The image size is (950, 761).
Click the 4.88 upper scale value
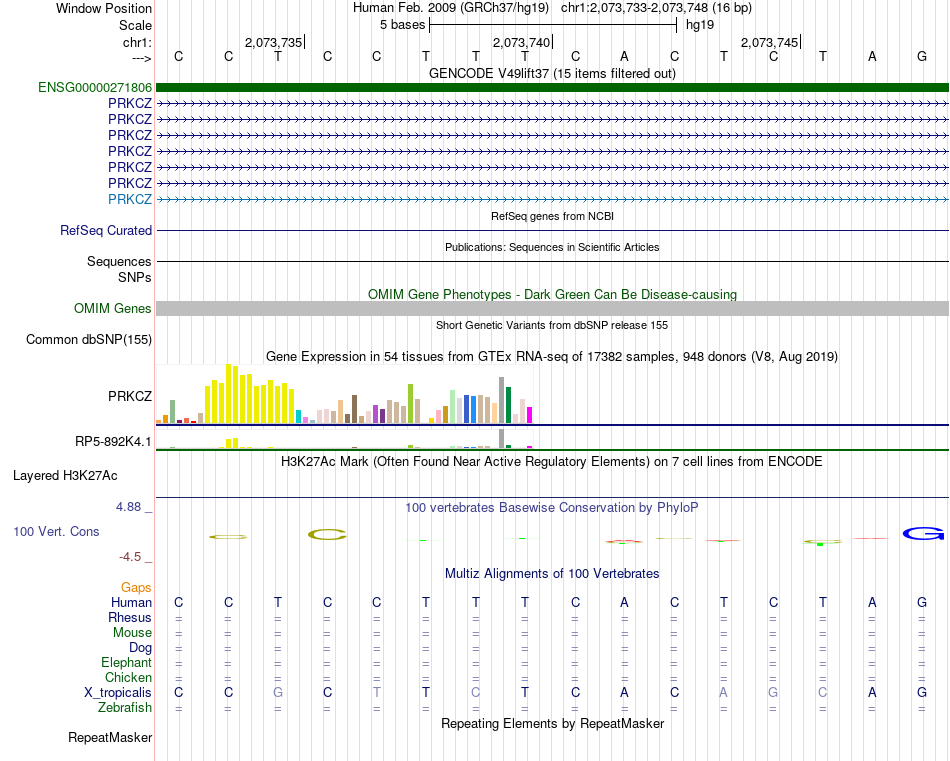point(128,507)
